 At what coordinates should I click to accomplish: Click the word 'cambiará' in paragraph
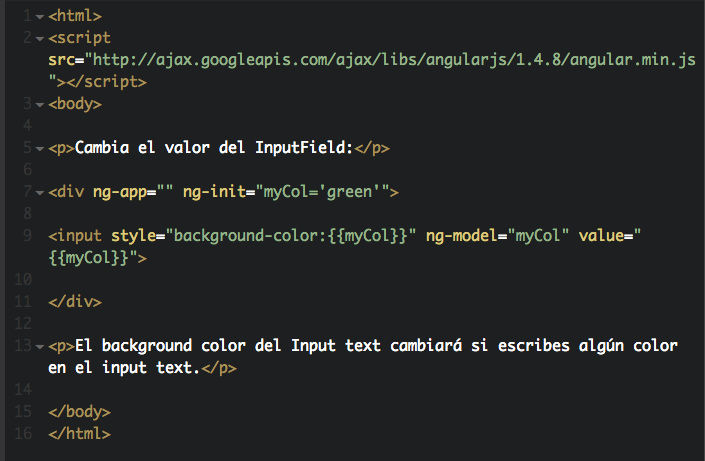coord(426,345)
